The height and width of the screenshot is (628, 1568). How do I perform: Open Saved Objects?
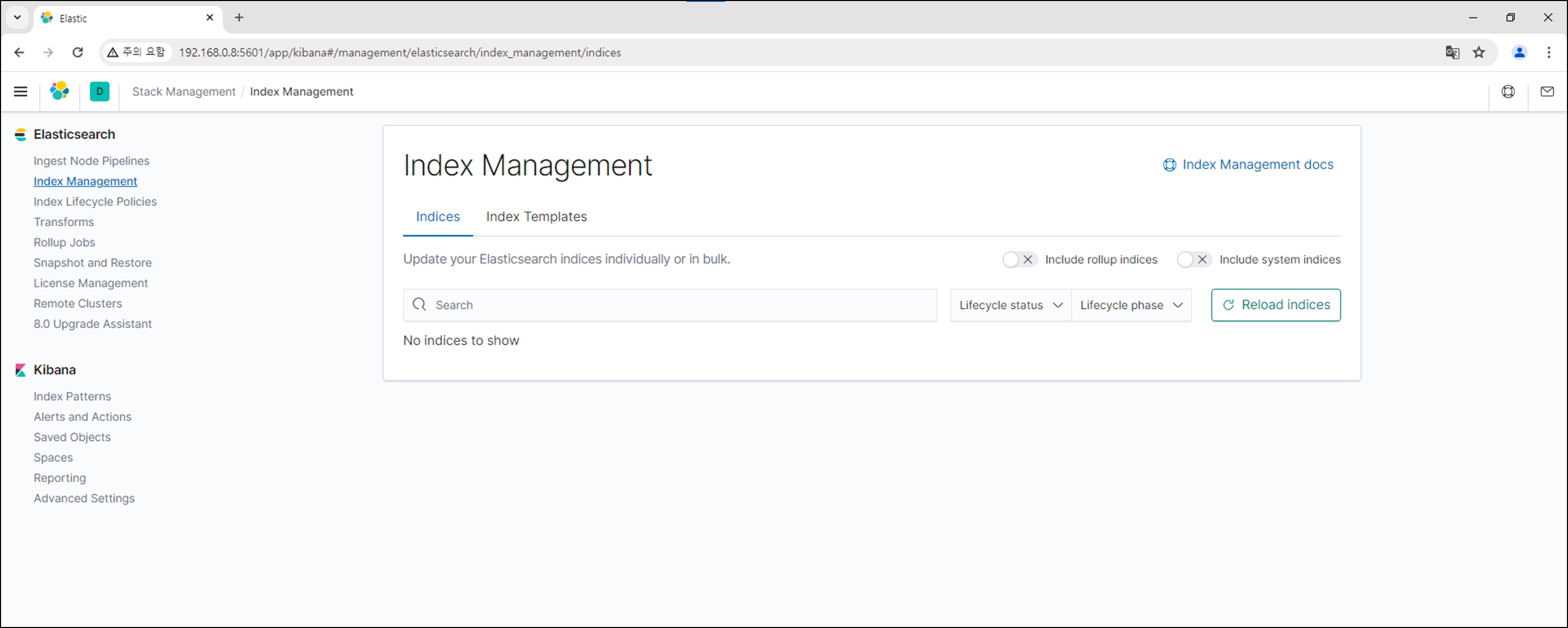coord(72,437)
